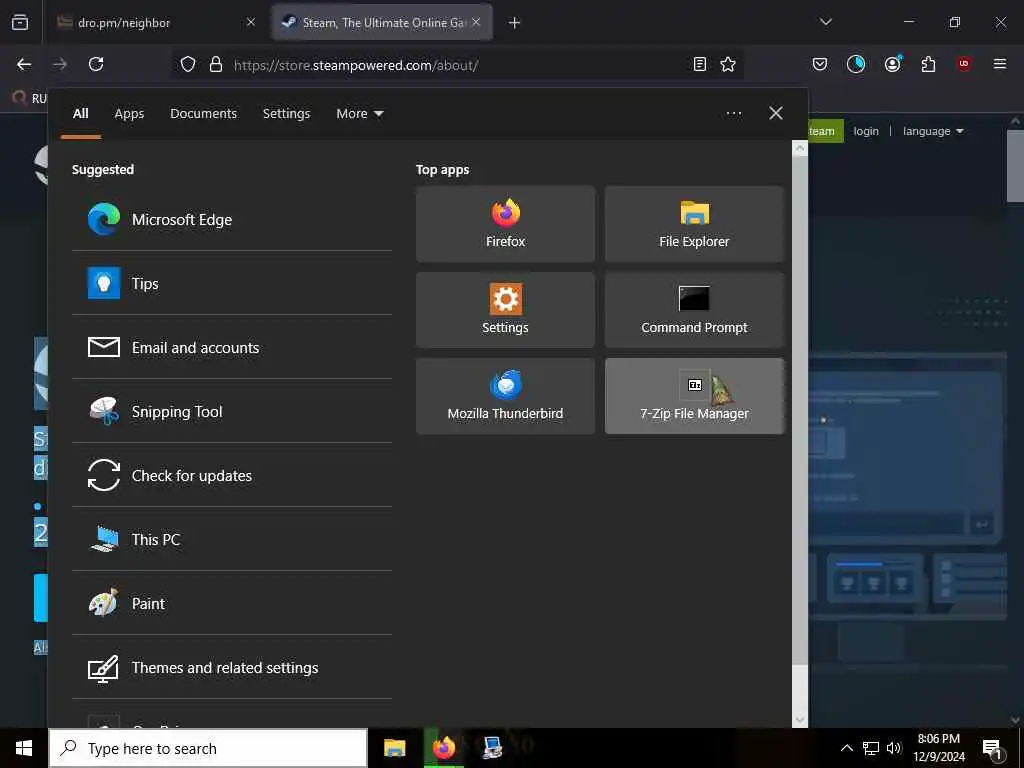Launch Firefox from Top apps
The height and width of the screenshot is (768, 1024).
tap(505, 224)
